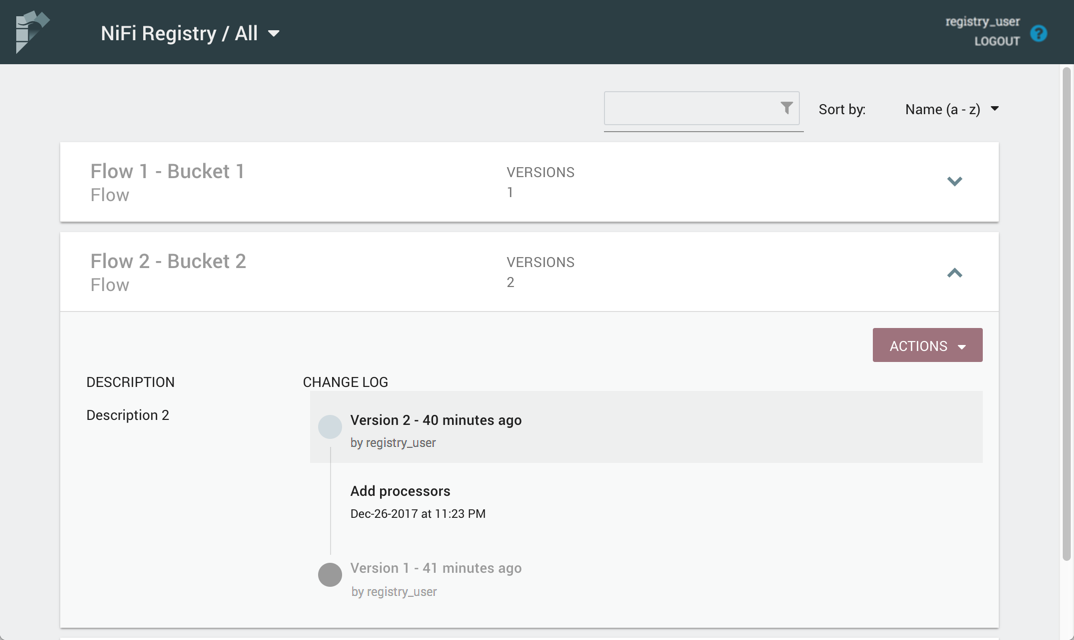Open the help question mark icon
The image size is (1074, 640).
tap(1039, 33)
